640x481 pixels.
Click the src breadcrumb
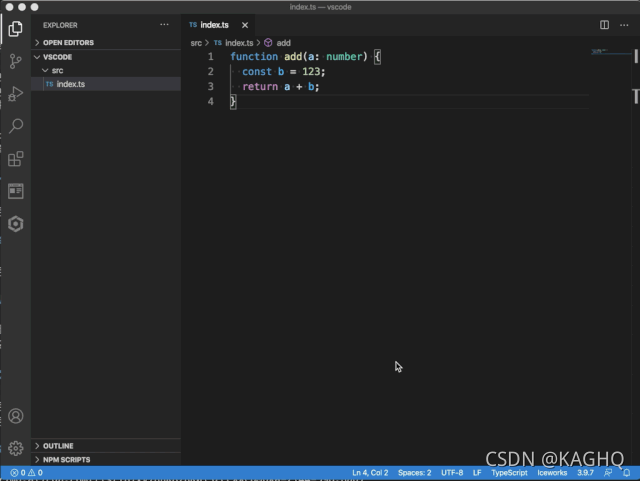tap(196, 43)
